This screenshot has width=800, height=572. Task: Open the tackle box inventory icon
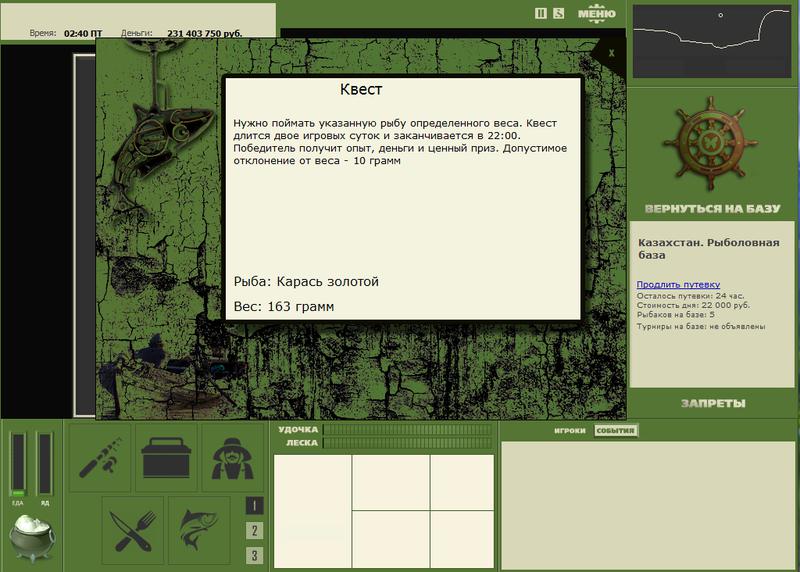point(166,457)
